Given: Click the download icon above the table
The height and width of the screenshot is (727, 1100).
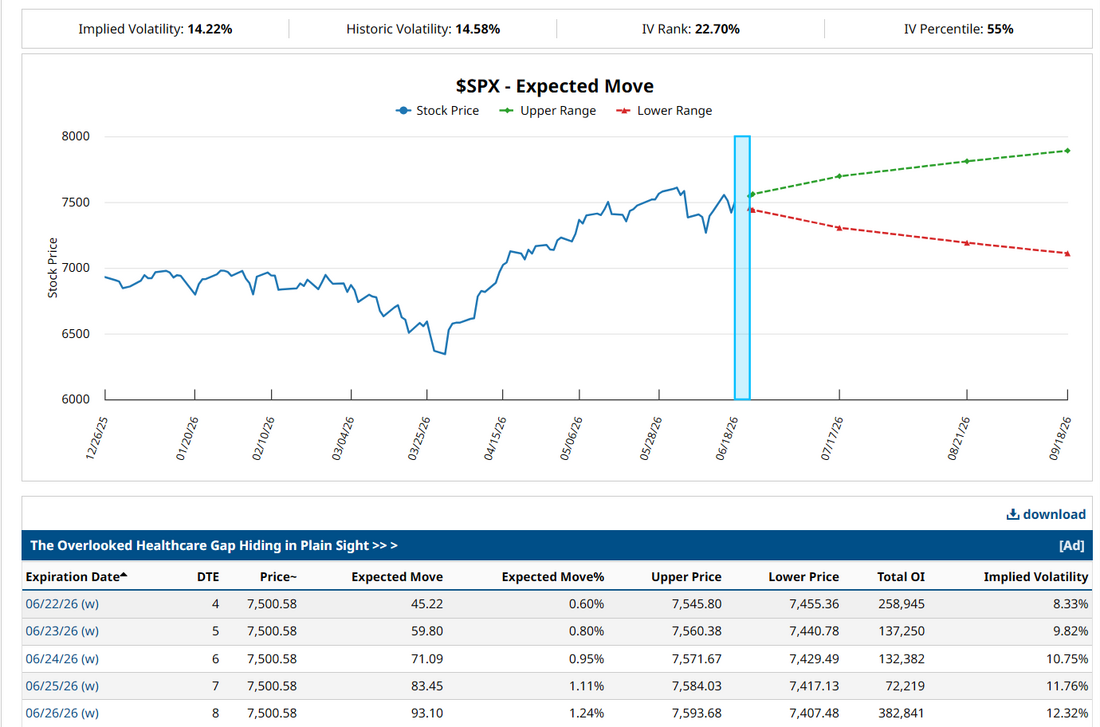Looking at the screenshot, I should coord(1012,514).
